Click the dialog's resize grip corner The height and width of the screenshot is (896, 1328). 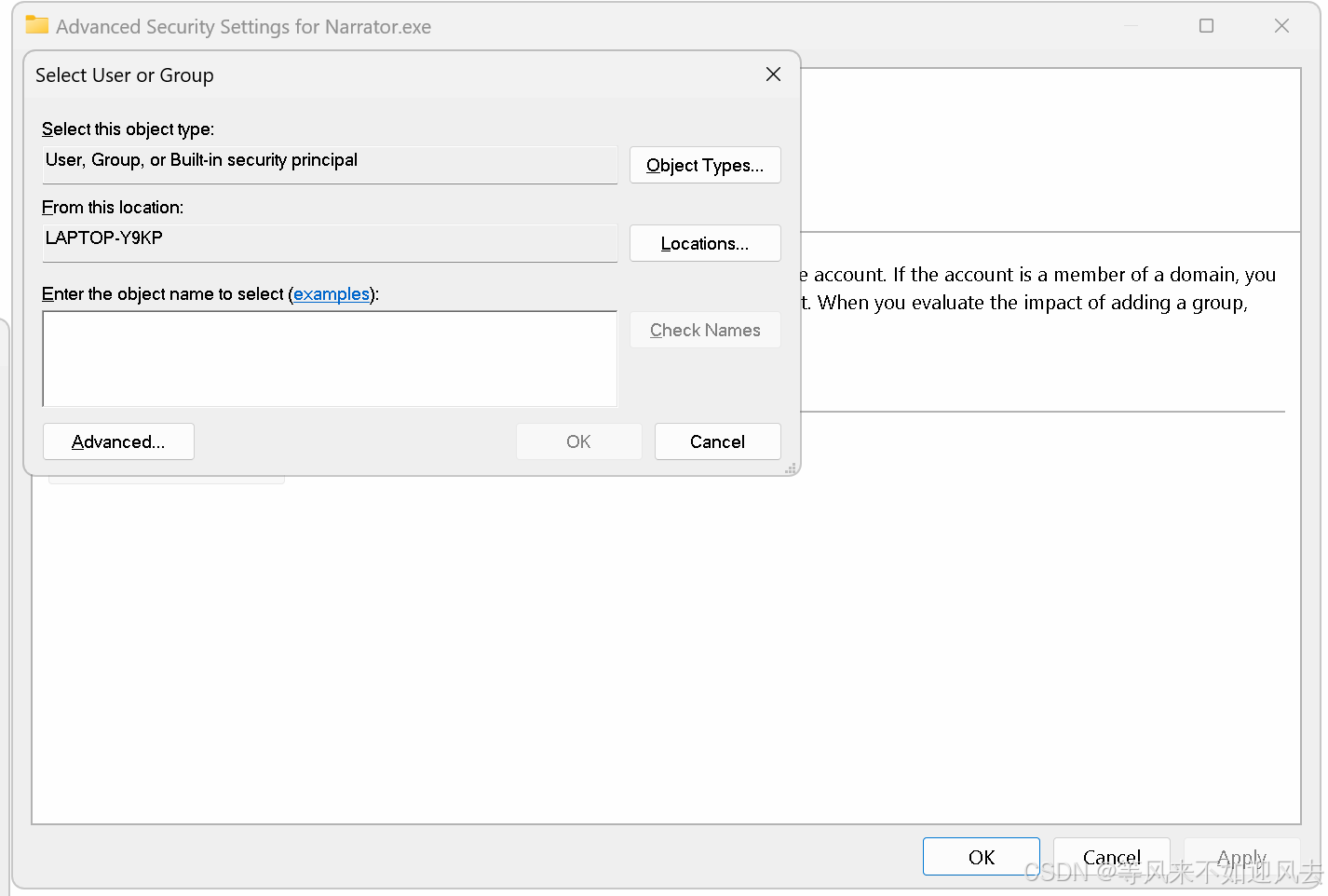[792, 468]
